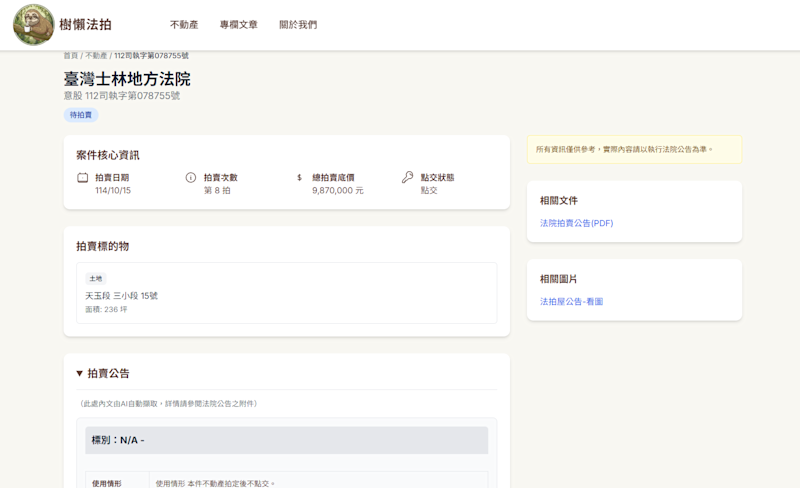Click the 使用情形 table row label
The height and width of the screenshot is (488, 800).
point(107,483)
